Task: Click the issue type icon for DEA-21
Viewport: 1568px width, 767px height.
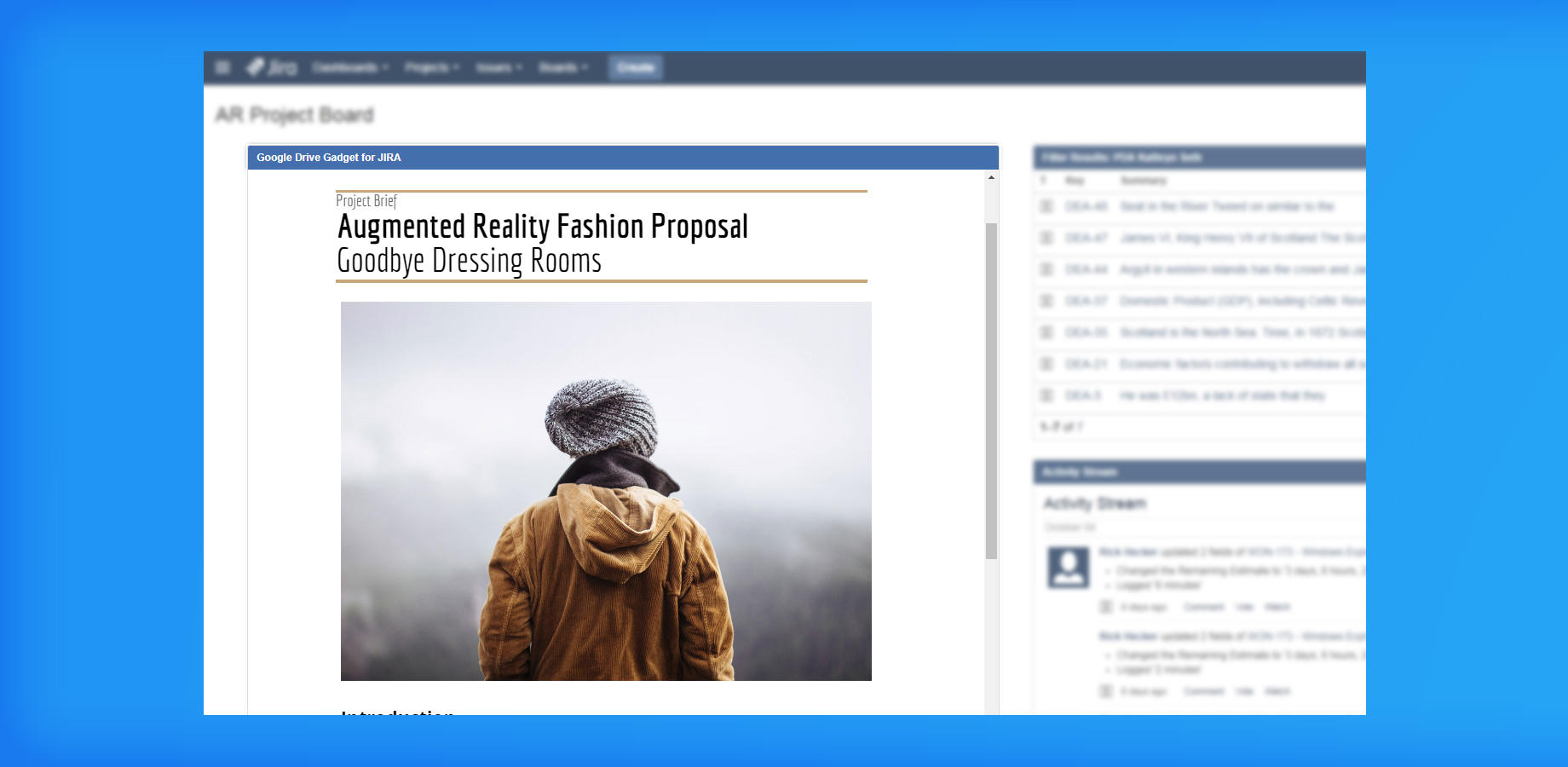Action: 1046,364
